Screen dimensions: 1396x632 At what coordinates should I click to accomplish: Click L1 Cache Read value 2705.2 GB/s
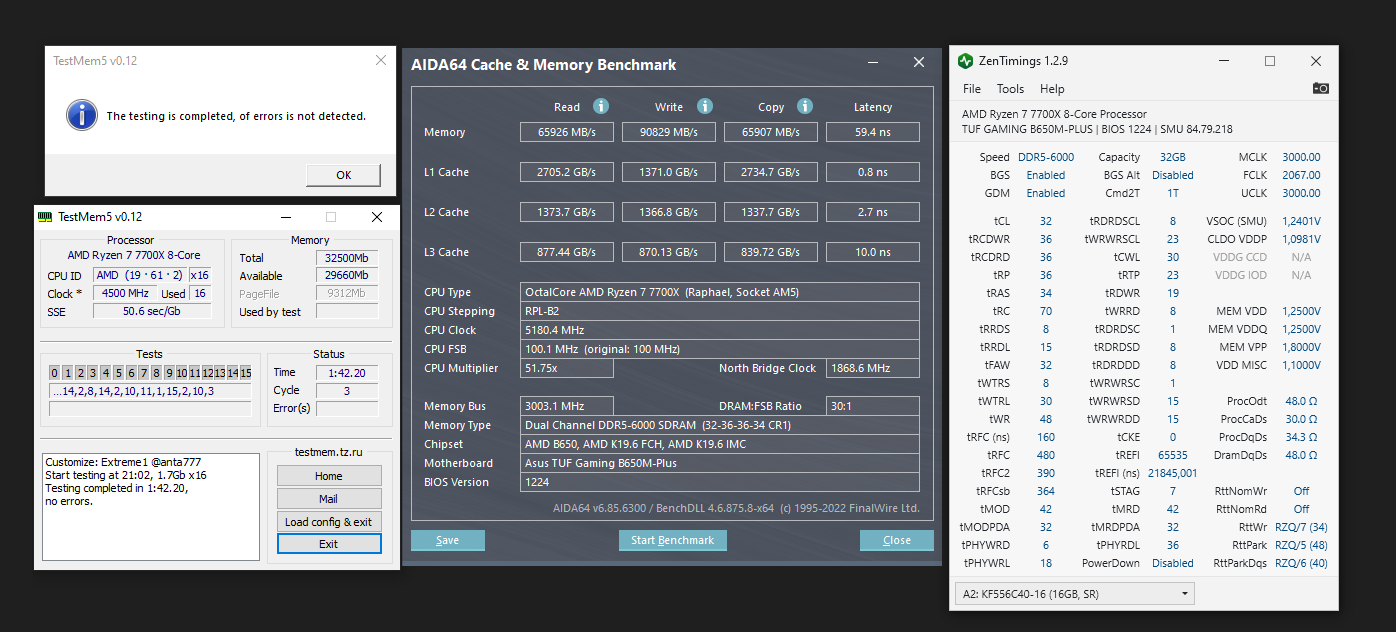tap(566, 172)
